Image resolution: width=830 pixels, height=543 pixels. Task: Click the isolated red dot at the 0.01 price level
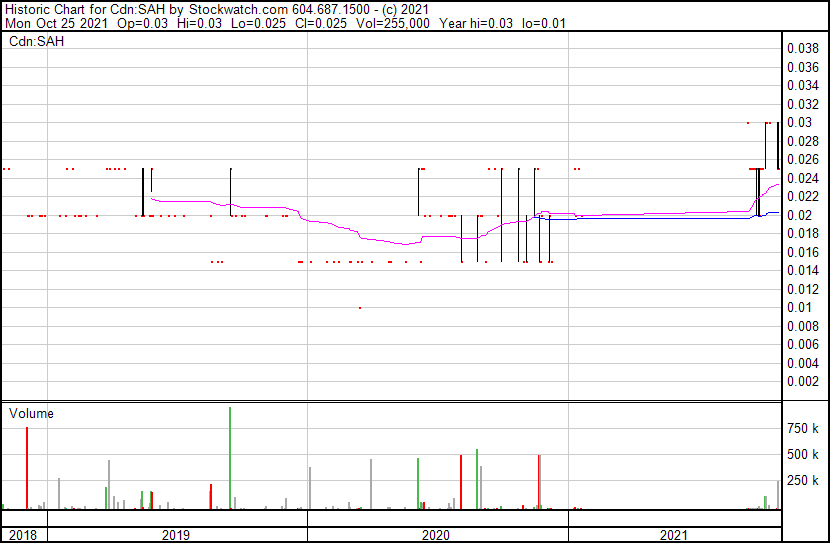tap(360, 308)
